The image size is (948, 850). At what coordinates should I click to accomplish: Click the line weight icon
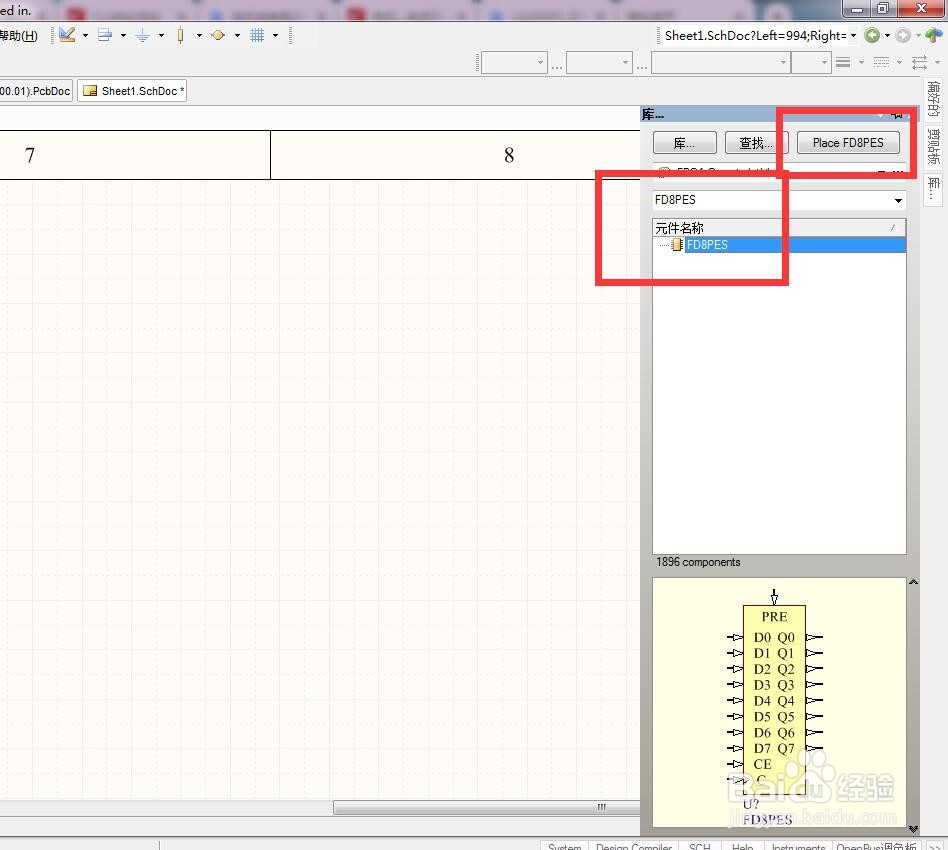click(843, 62)
